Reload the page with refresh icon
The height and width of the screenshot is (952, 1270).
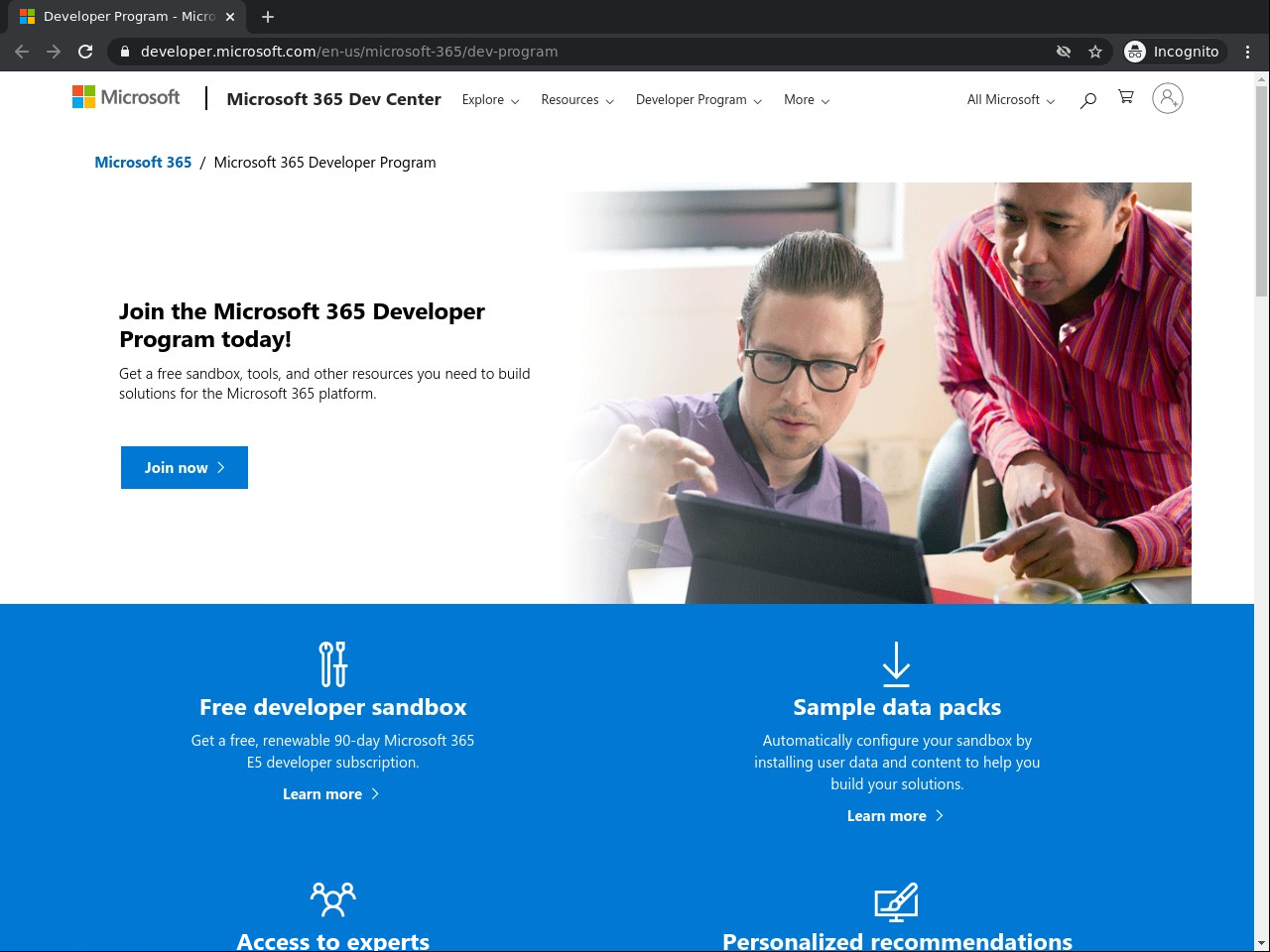click(x=85, y=52)
